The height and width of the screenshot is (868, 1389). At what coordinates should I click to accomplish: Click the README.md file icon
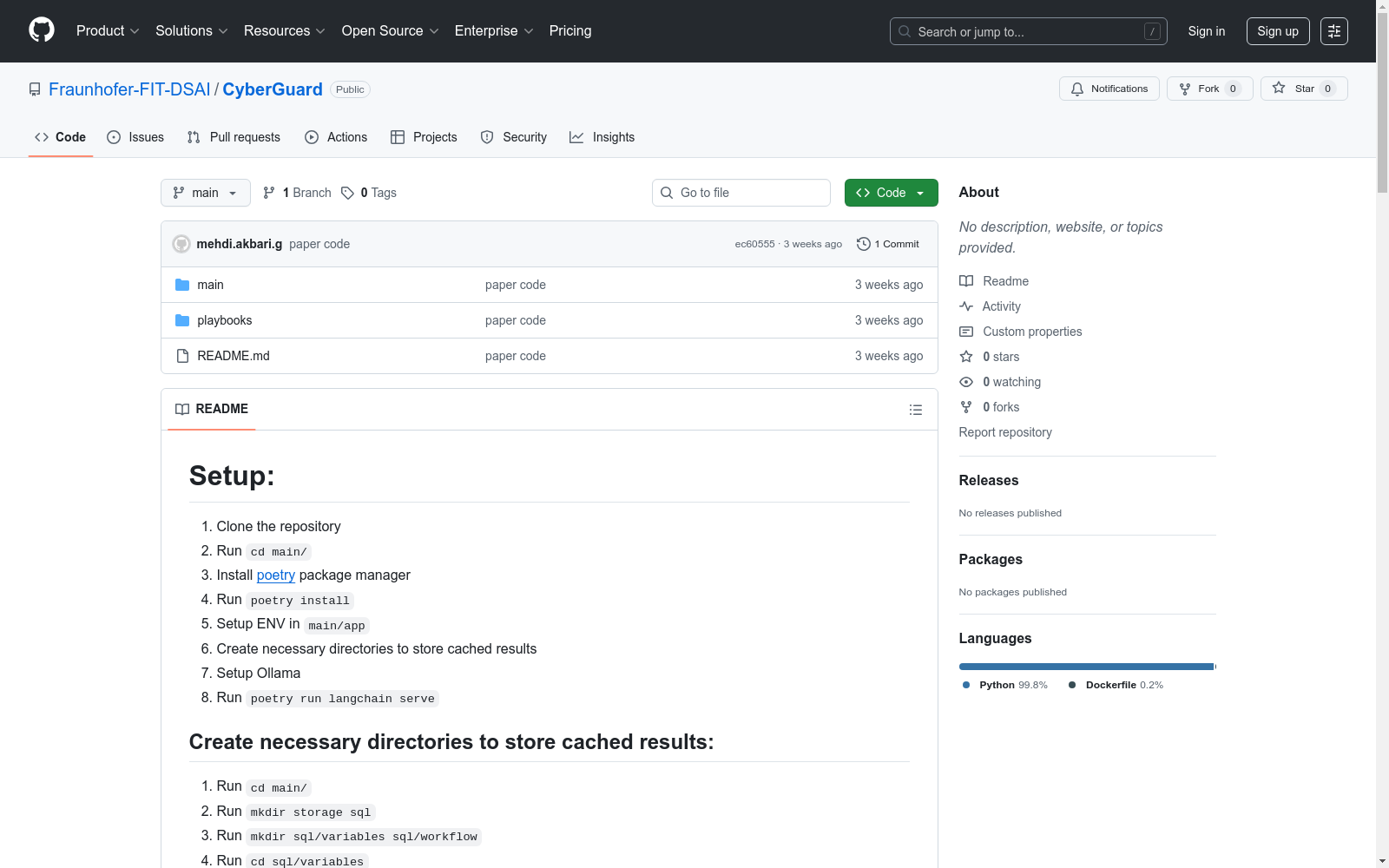182,356
